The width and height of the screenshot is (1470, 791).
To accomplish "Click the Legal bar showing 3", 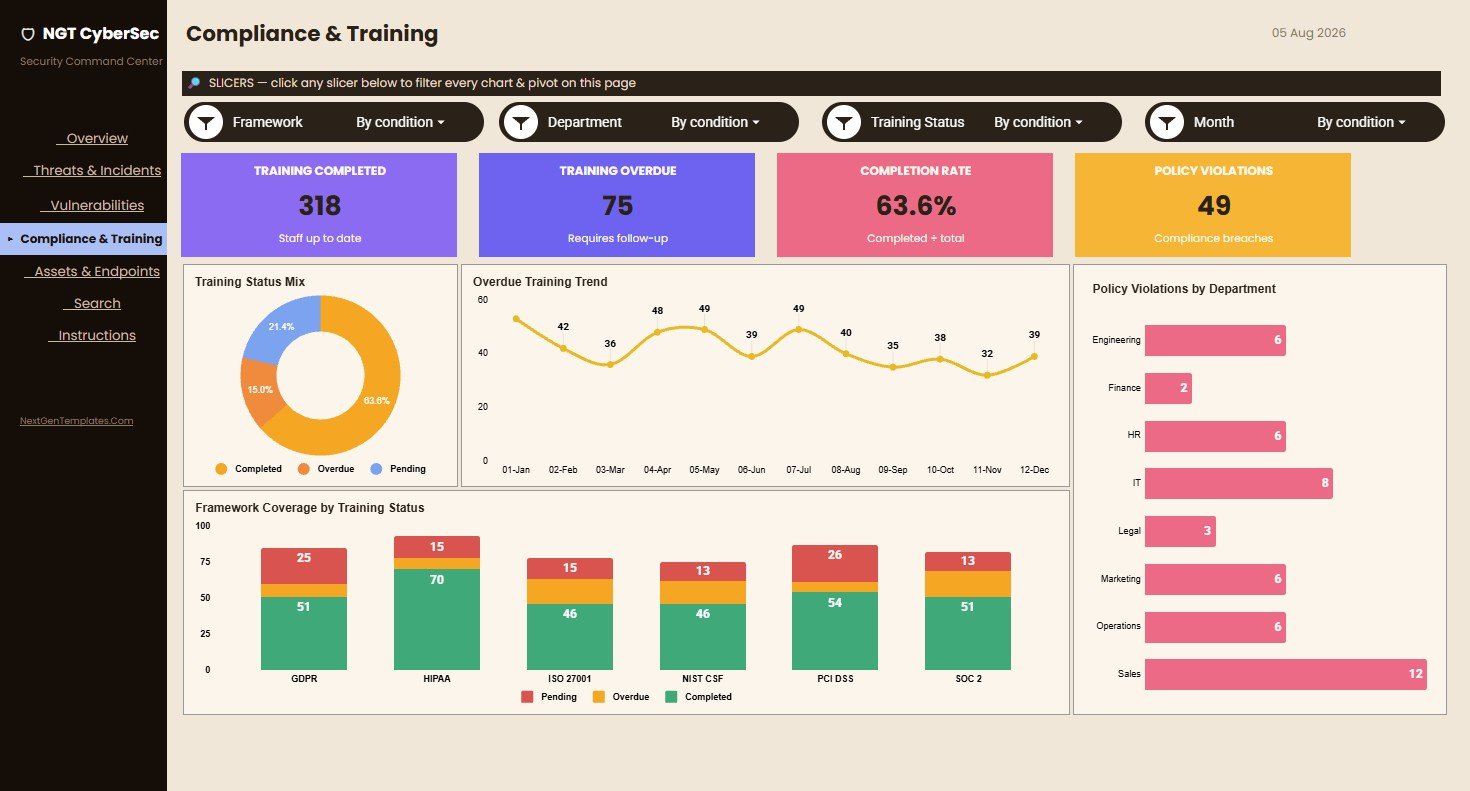I will (x=1180, y=531).
